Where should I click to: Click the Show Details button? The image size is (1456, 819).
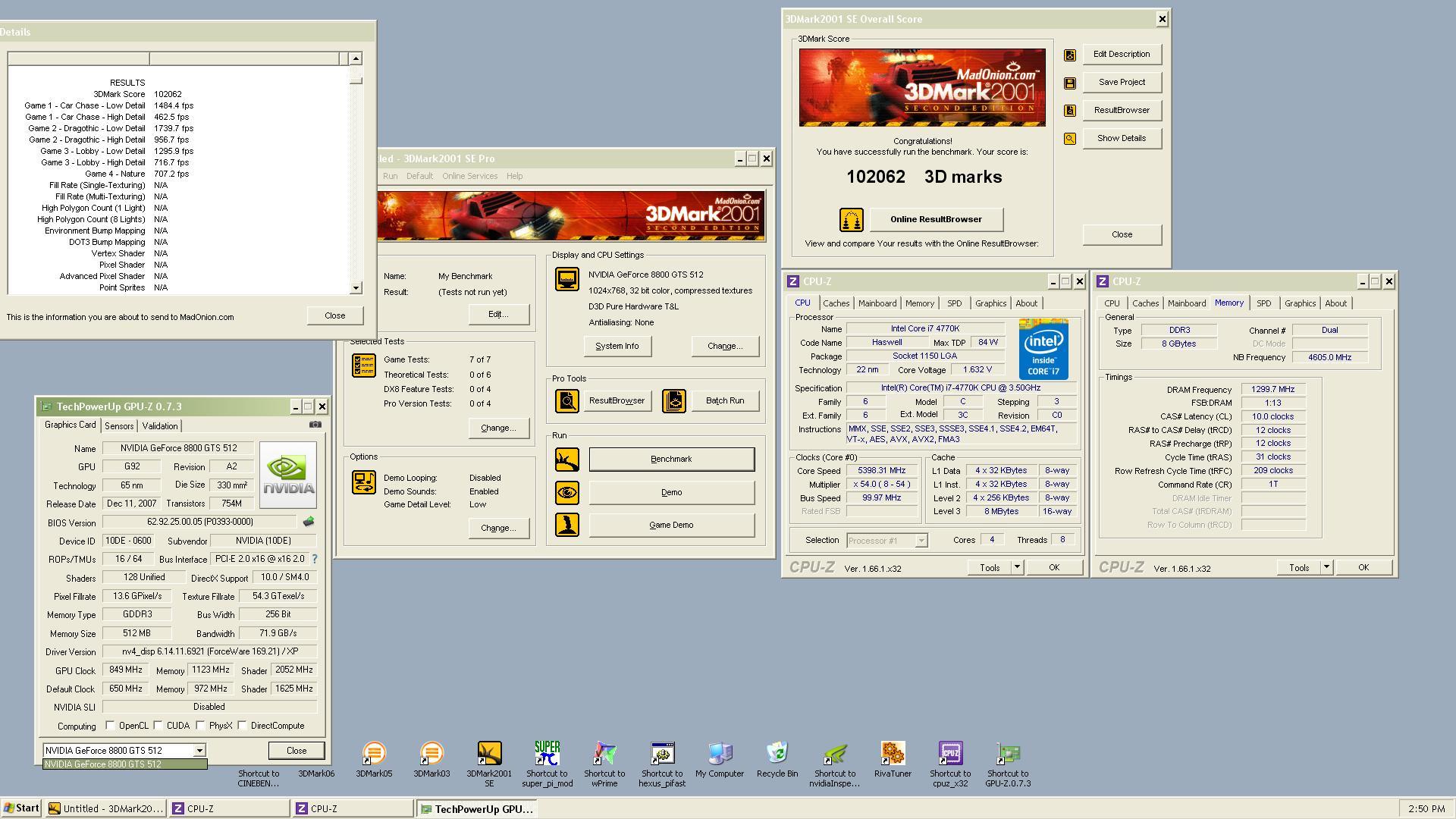1122,138
